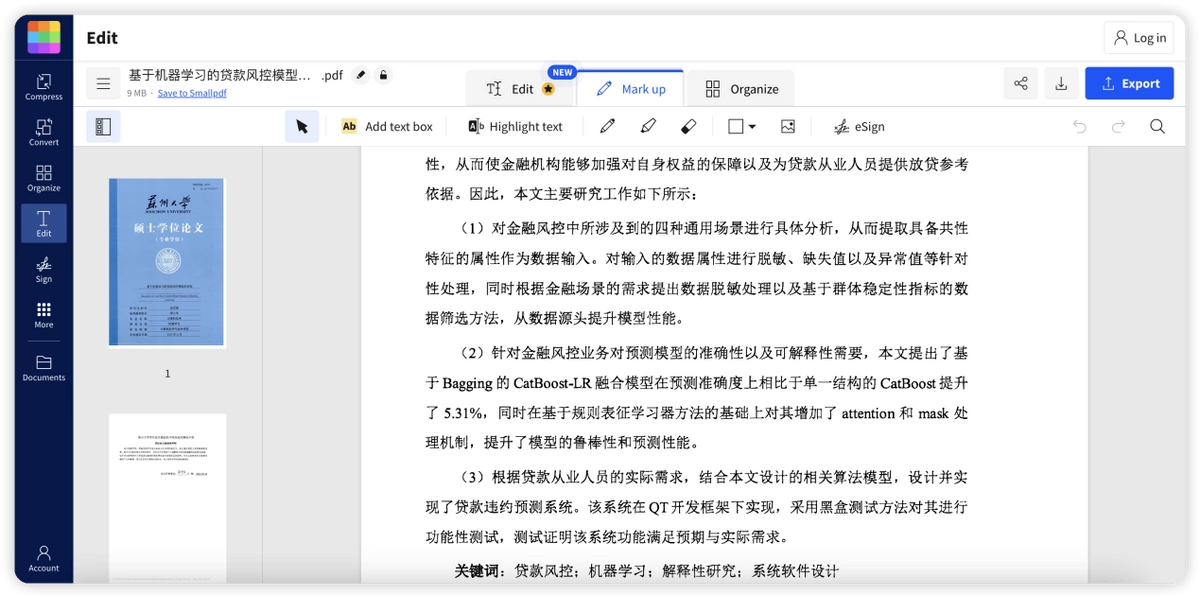Viewport: 1200px width, 598px height.
Task: Select the highlighter marker tool
Action: (648, 127)
